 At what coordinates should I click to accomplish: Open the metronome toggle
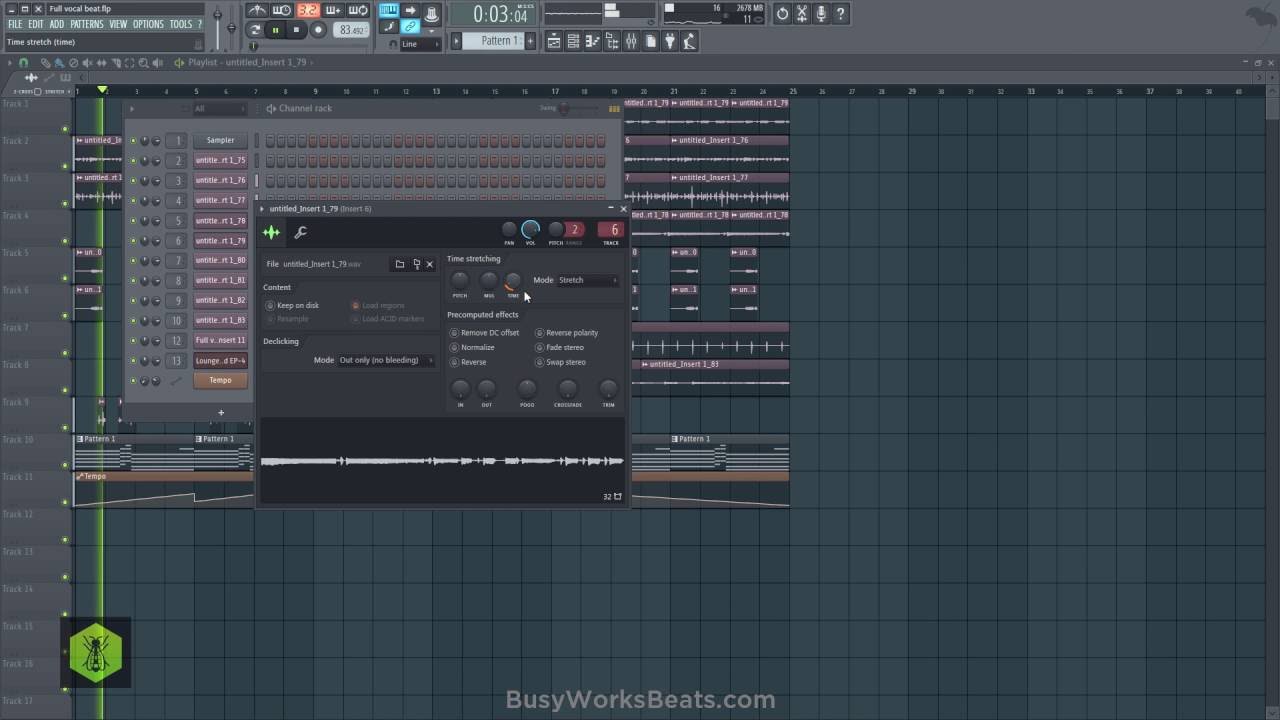click(x=258, y=11)
